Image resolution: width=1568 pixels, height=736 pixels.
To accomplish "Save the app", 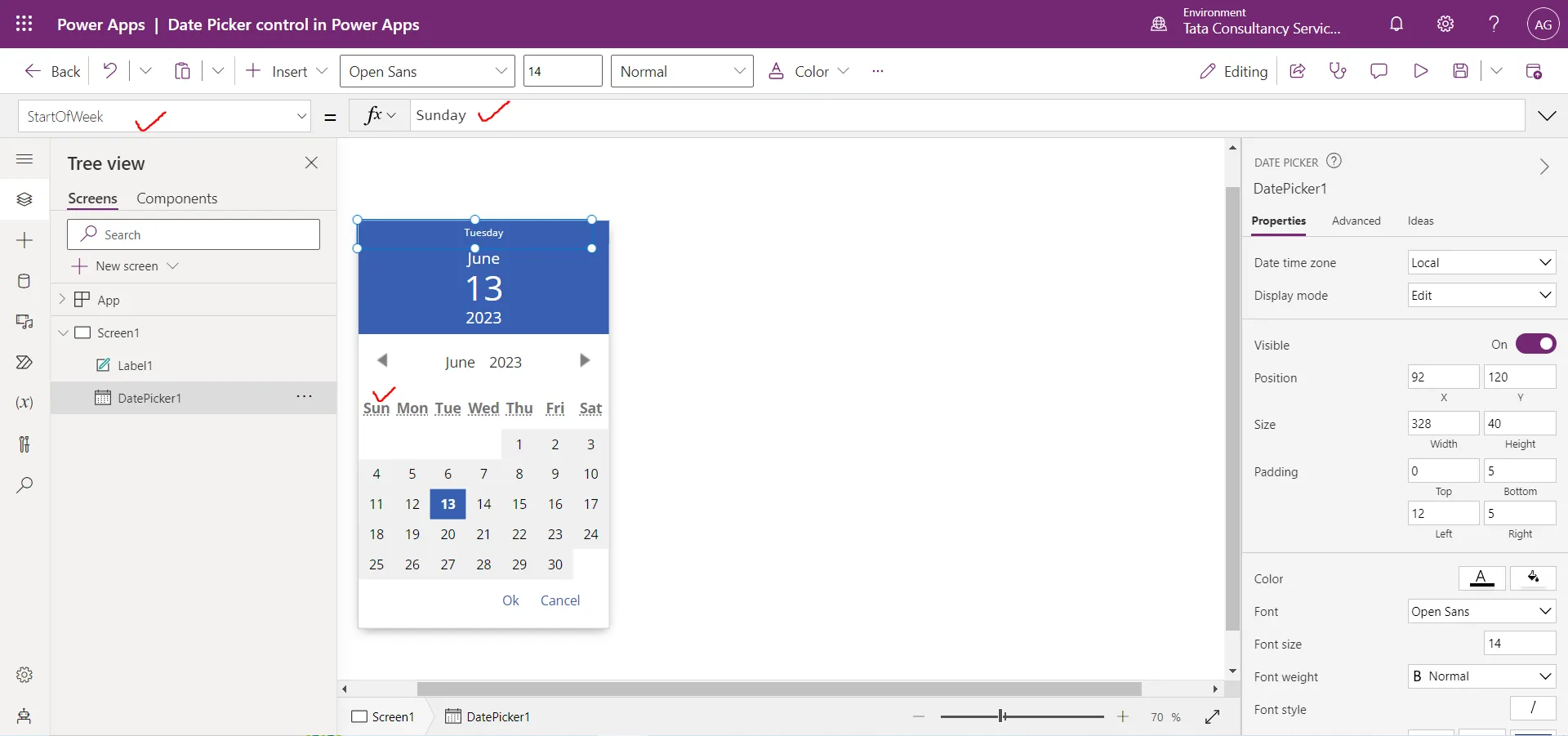I will [1462, 71].
